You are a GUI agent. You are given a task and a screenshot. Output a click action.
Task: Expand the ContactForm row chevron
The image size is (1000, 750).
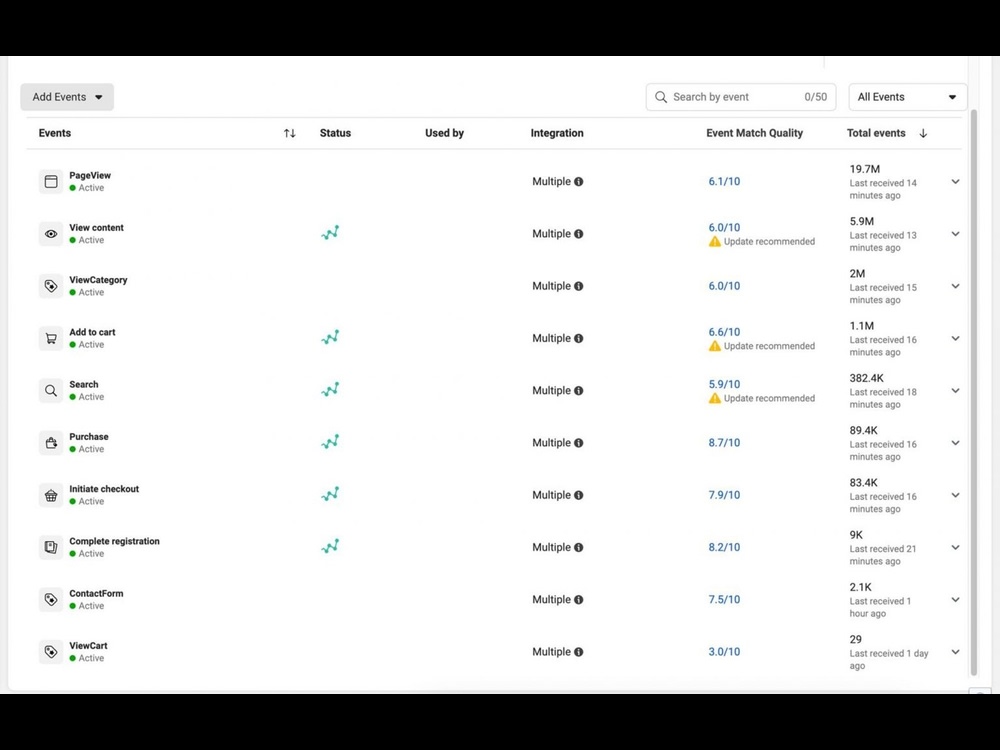coord(955,599)
